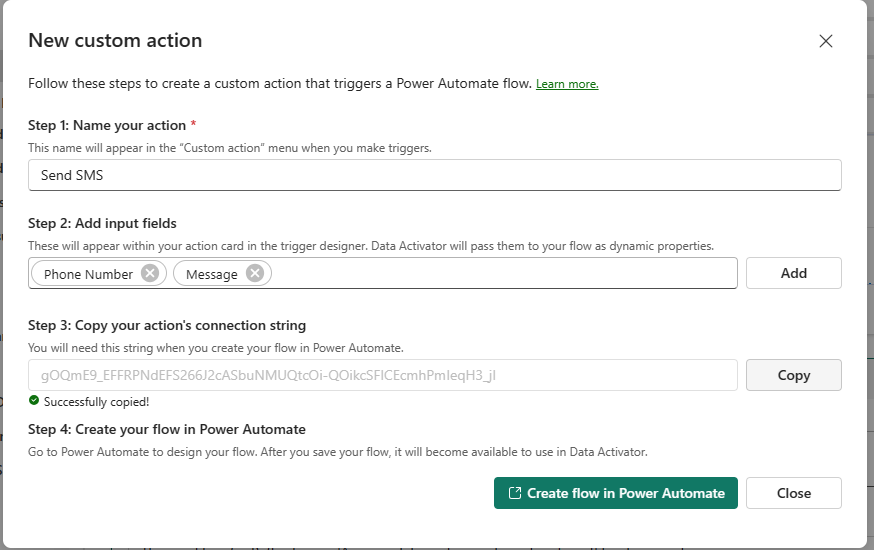Screen dimensions: 874x550
Task: Add a new input field with Add button
Action: click(x=794, y=273)
